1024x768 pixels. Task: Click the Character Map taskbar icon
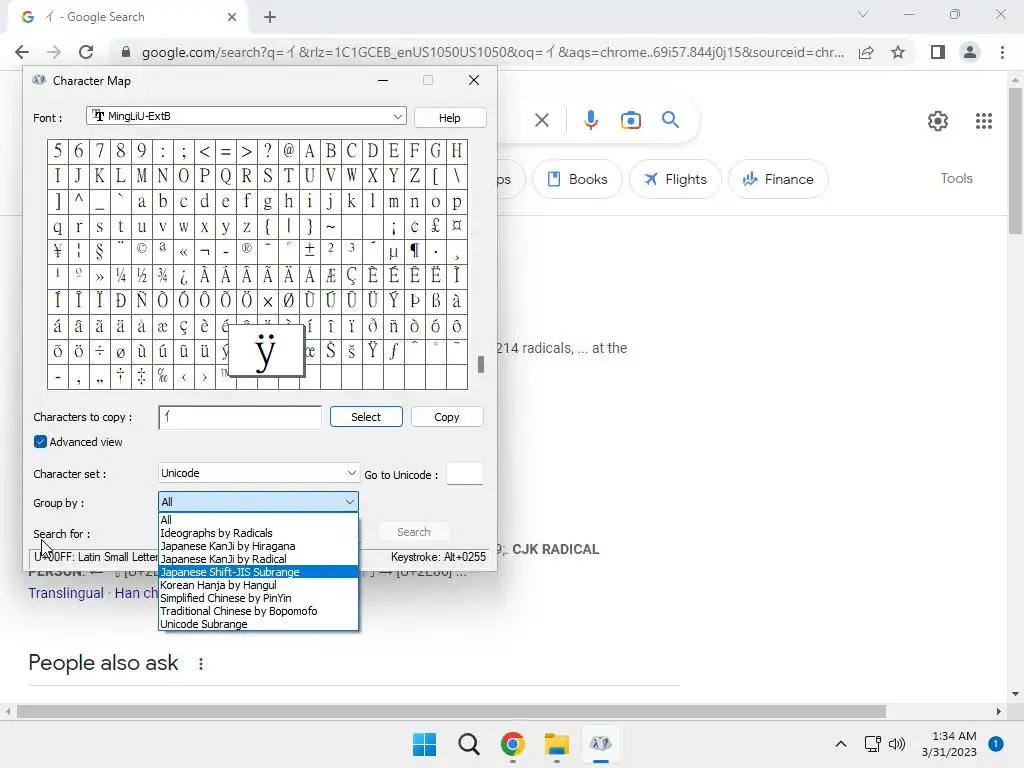point(600,744)
